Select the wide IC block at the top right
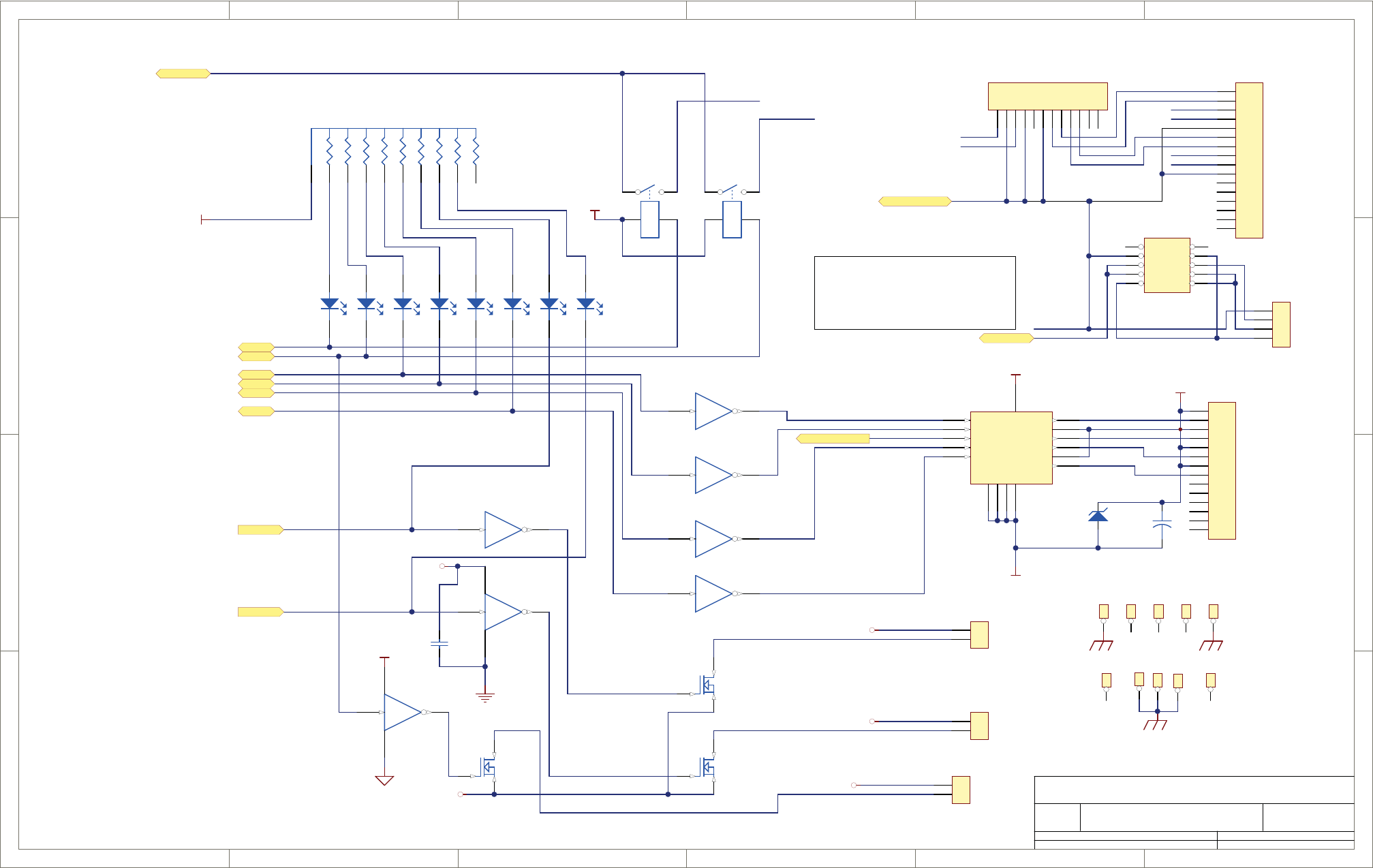This screenshot has height=868, width=1373. tap(1047, 96)
